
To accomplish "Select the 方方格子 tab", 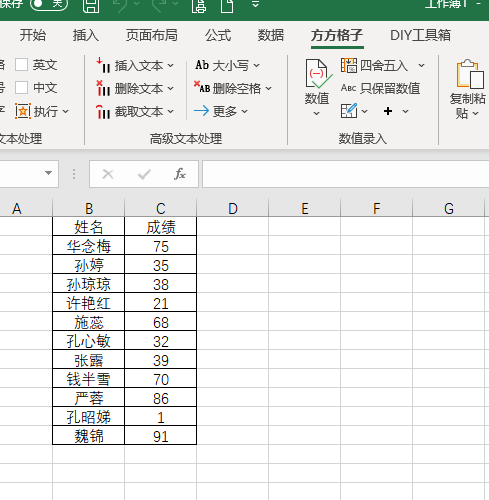I will point(337,35).
